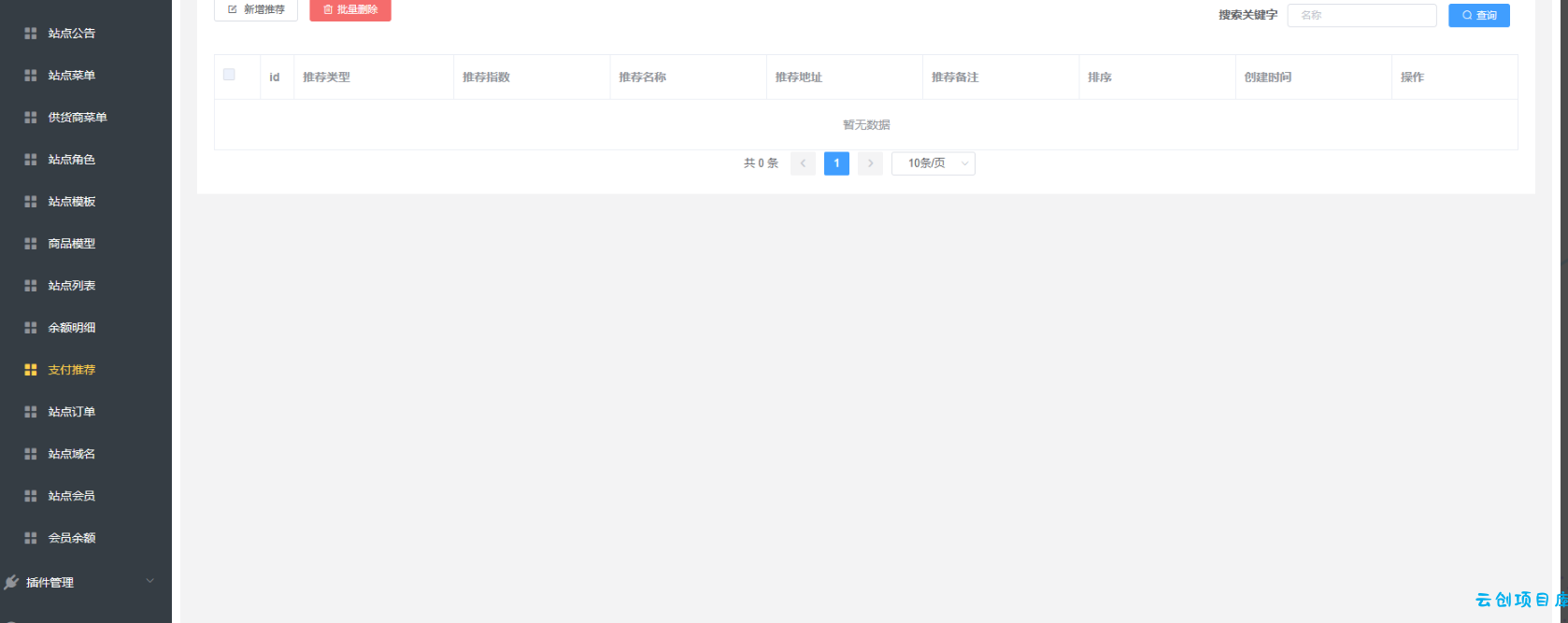Click the chevron arrow of 插件管理
Viewport: 1568px width, 623px height.
(150, 582)
